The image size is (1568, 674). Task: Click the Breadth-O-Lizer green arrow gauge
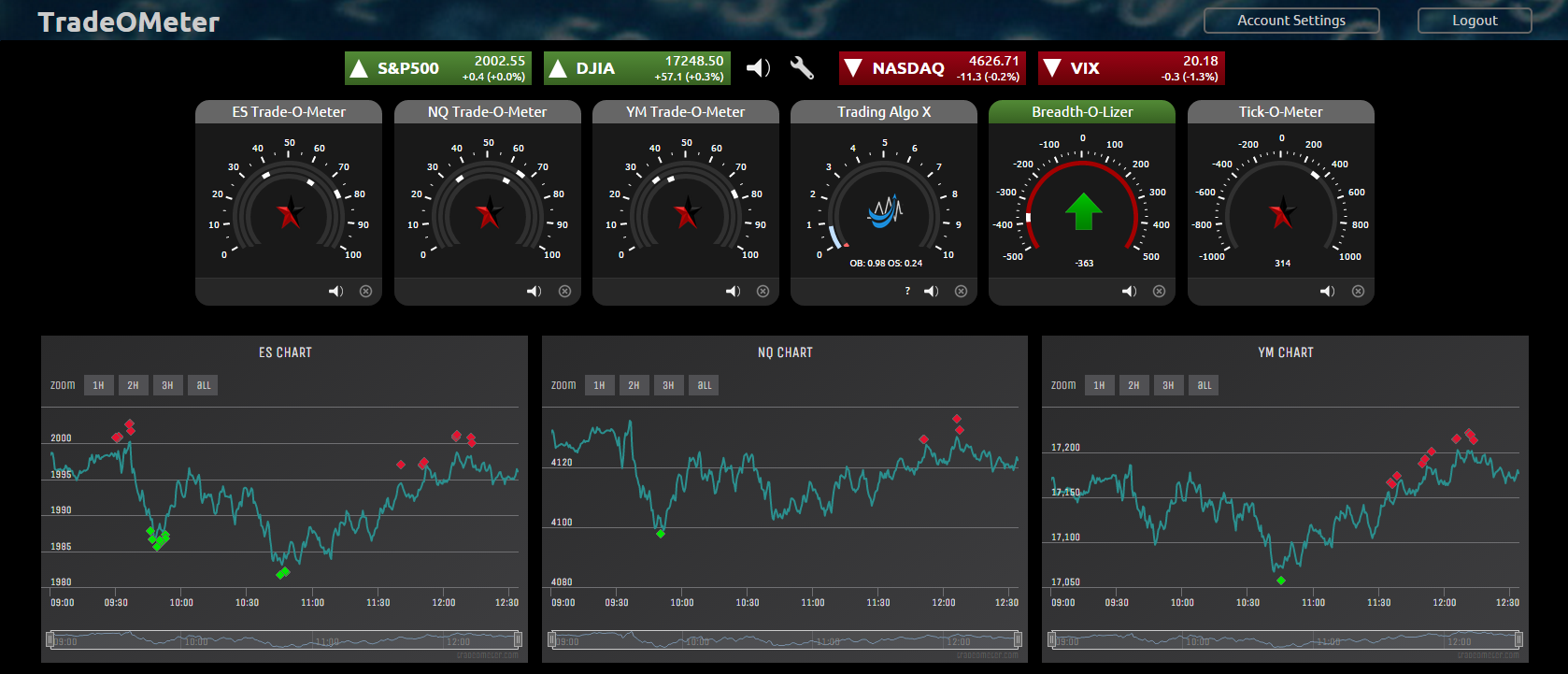(x=1083, y=211)
